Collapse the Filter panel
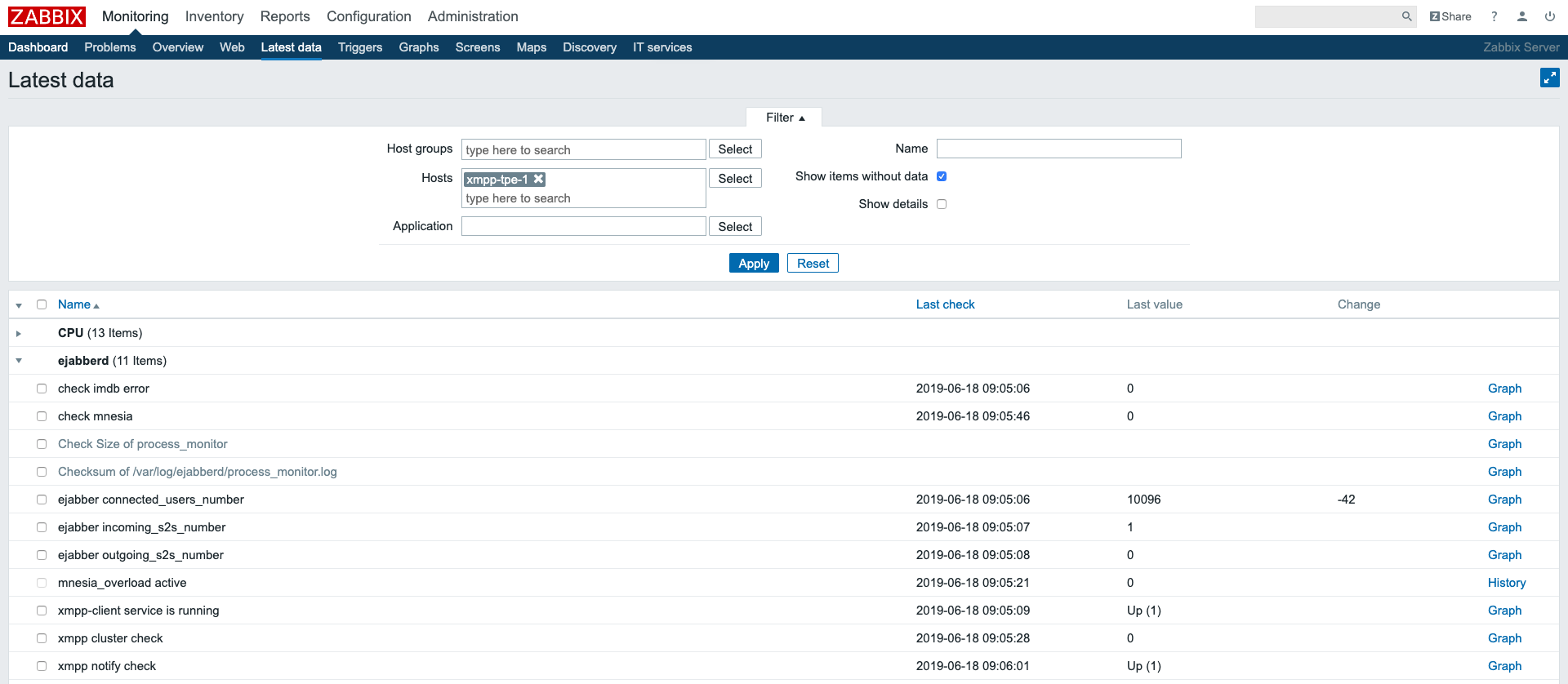 784,118
